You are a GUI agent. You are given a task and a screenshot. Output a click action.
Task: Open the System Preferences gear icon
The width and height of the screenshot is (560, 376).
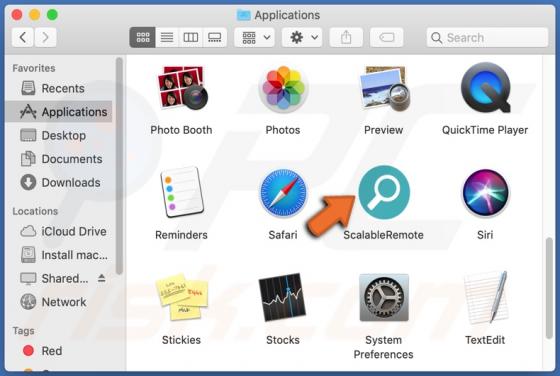point(384,297)
